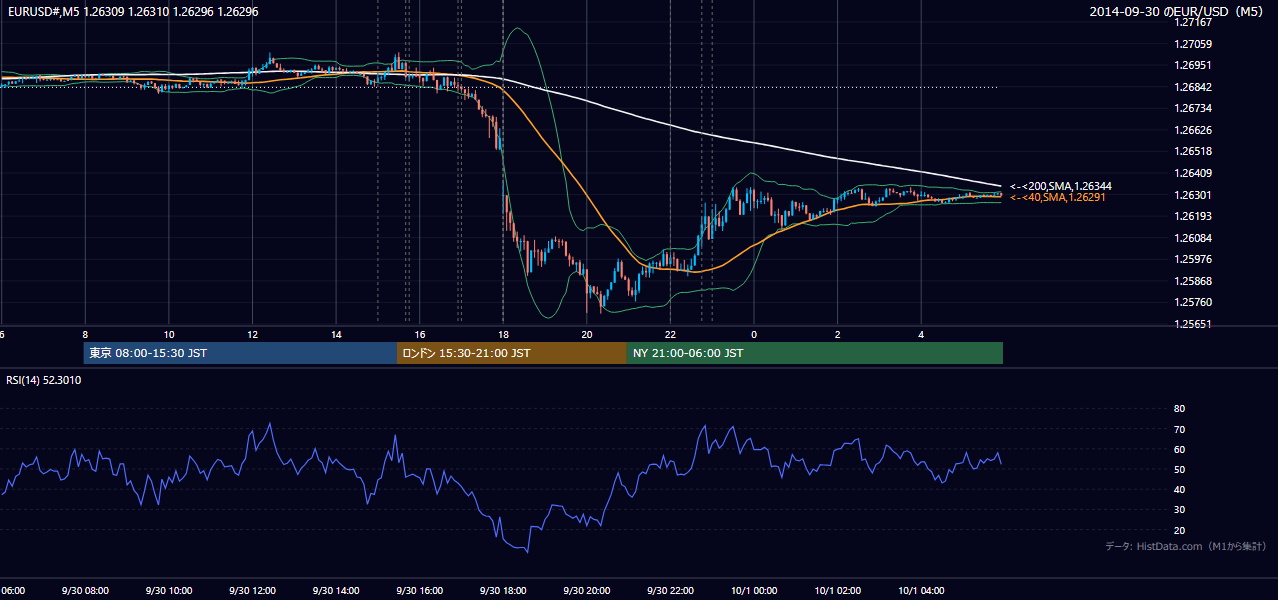This screenshot has height=600, width=1278.
Task: Click the RSI 60 level label
Action: click(1179, 449)
